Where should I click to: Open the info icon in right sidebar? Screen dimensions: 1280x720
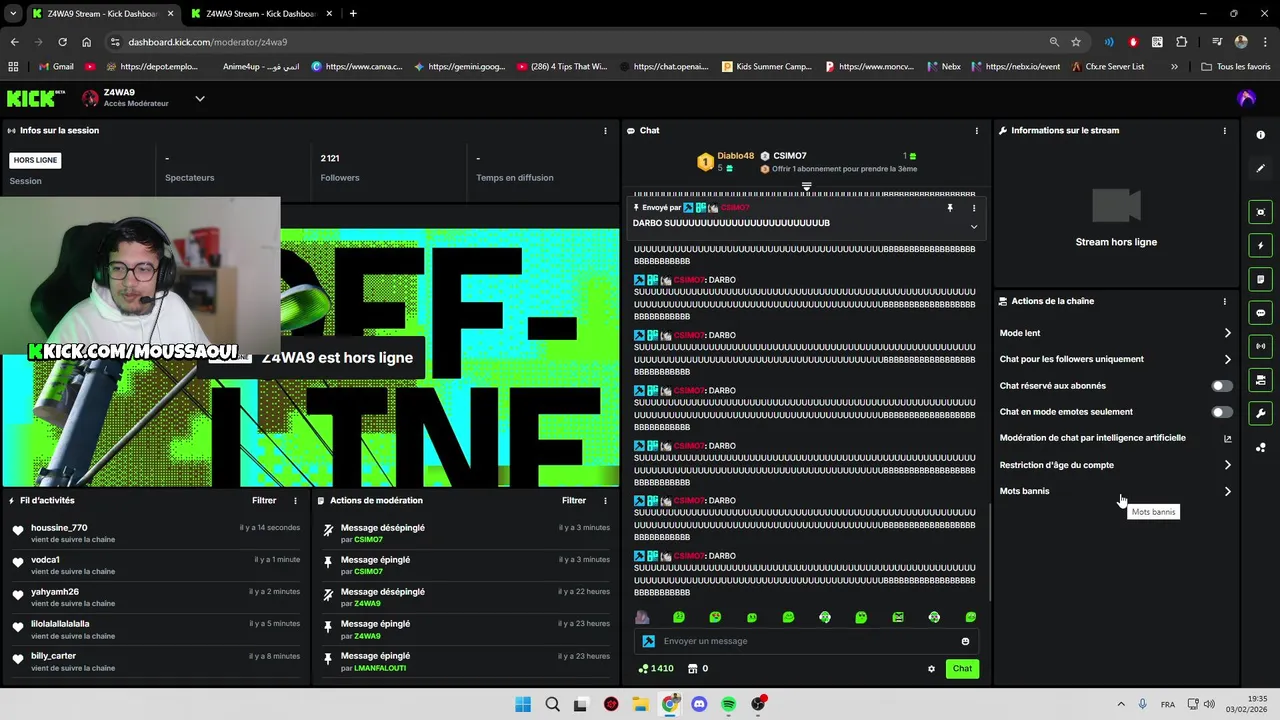coord(1260,135)
